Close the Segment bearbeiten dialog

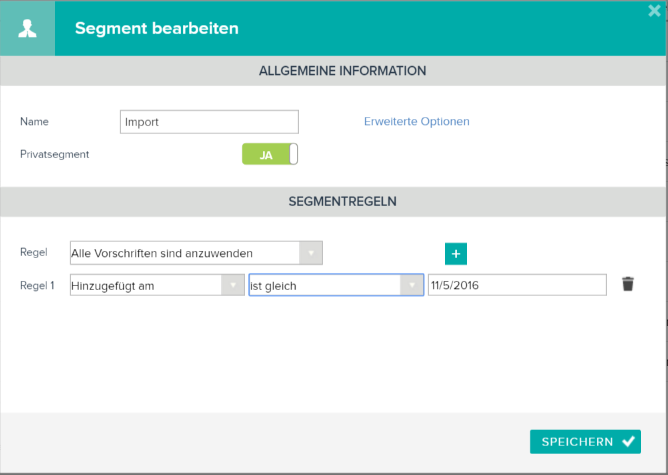tap(654, 11)
